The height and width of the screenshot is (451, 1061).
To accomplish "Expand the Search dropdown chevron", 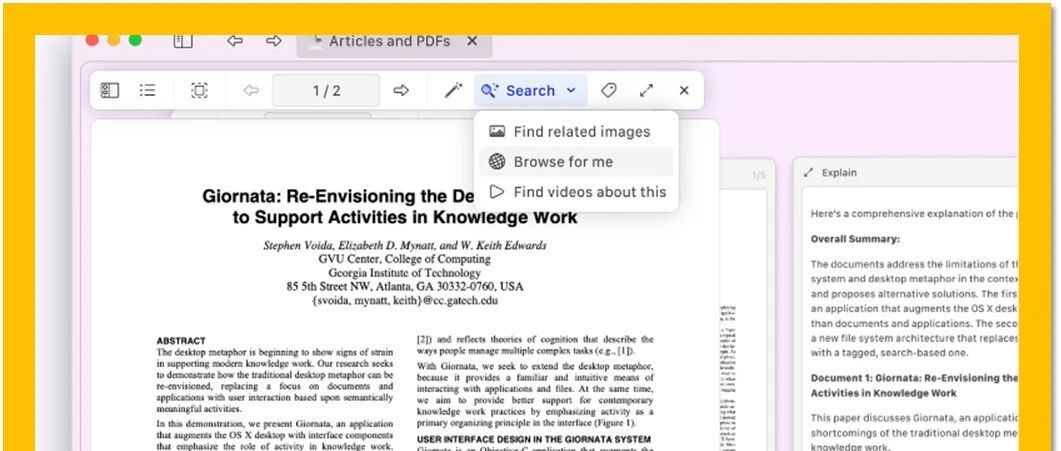I will coord(571,91).
